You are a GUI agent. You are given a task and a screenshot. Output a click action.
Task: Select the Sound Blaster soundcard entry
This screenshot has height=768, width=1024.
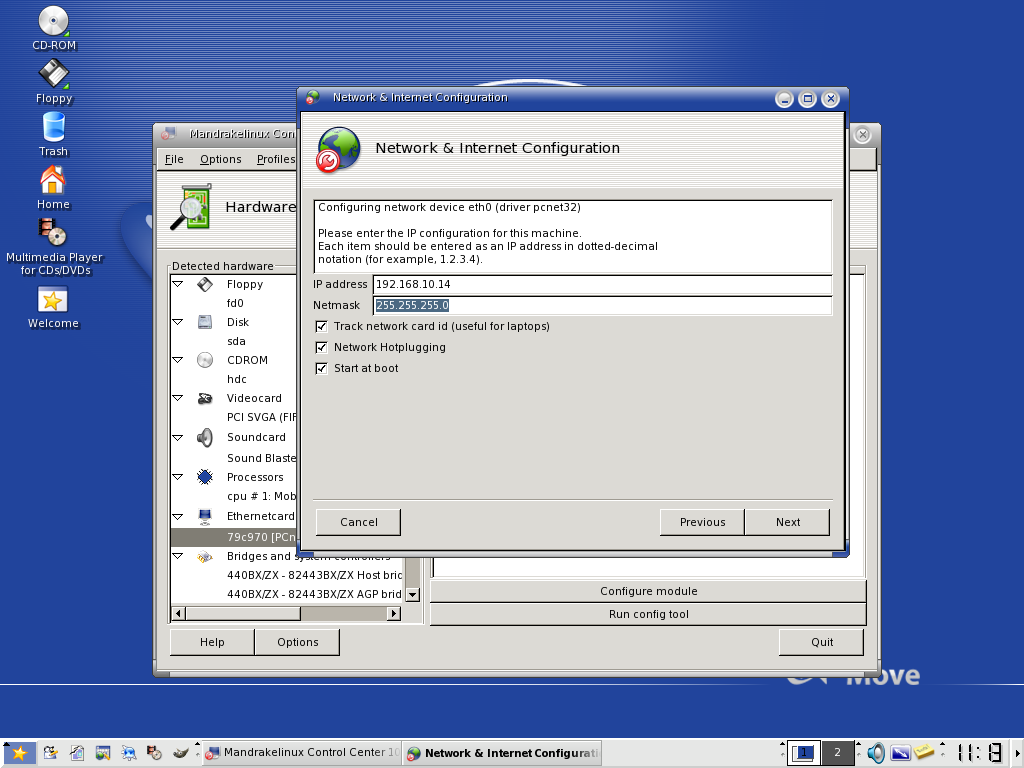click(261, 458)
